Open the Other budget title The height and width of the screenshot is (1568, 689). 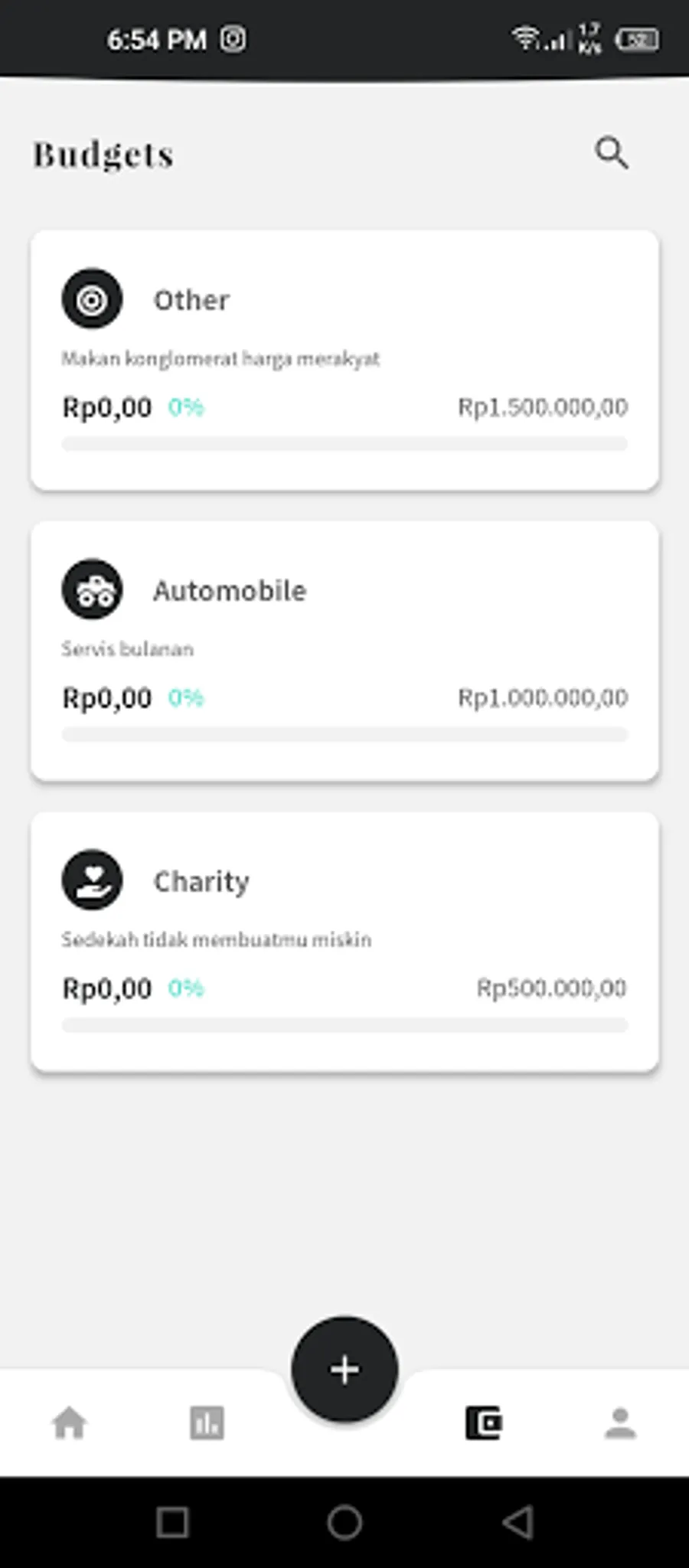(x=191, y=300)
